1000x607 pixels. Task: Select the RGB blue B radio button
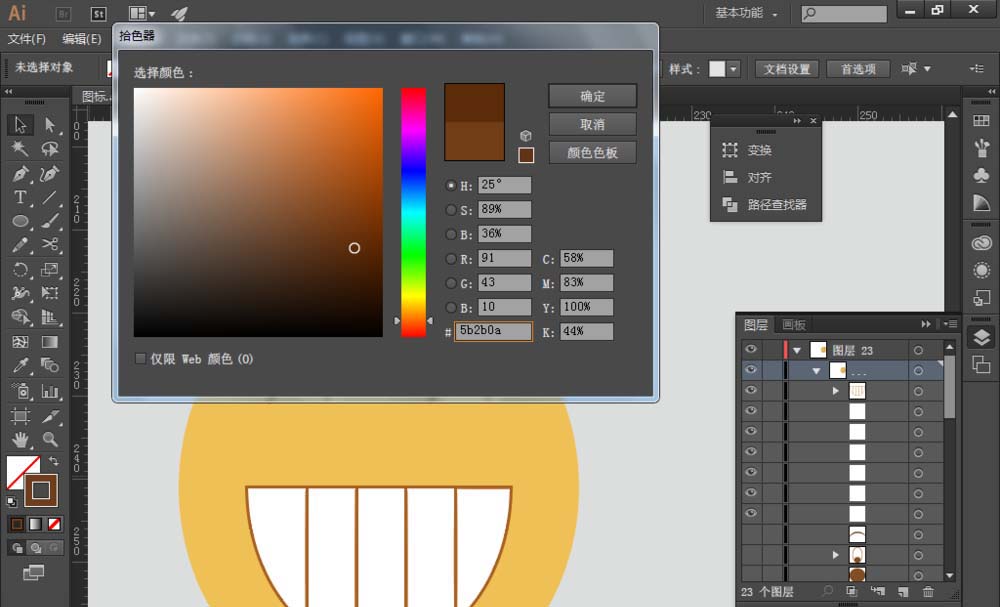(451, 307)
